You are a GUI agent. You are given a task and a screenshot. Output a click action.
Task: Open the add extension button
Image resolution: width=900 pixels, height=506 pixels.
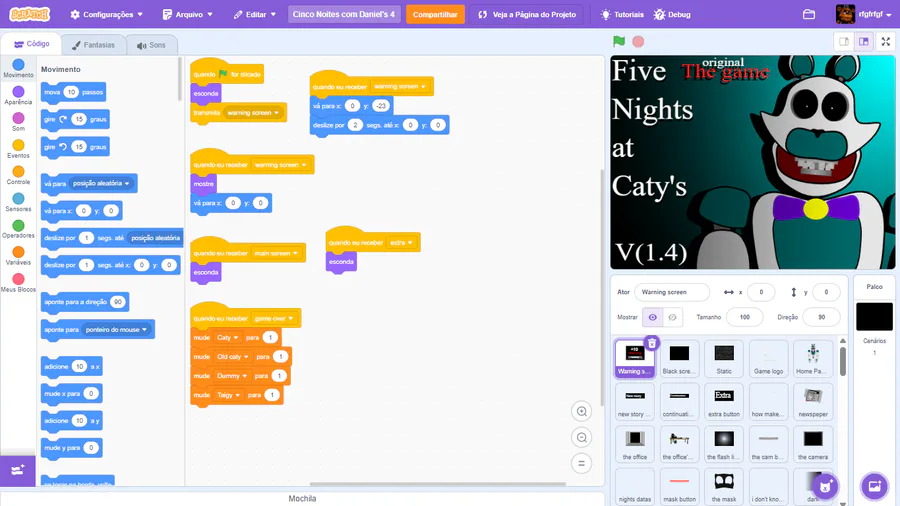pyautogui.click(x=18, y=470)
